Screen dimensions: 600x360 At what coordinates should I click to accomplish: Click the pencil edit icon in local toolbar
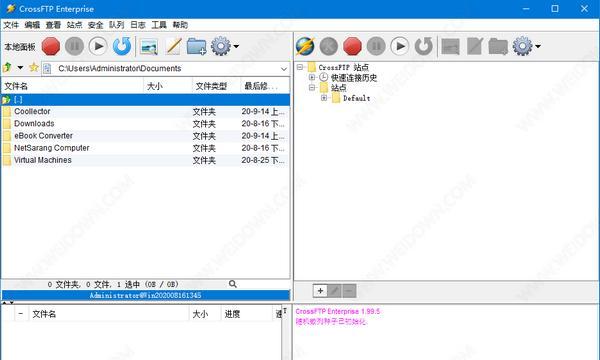(x=174, y=46)
